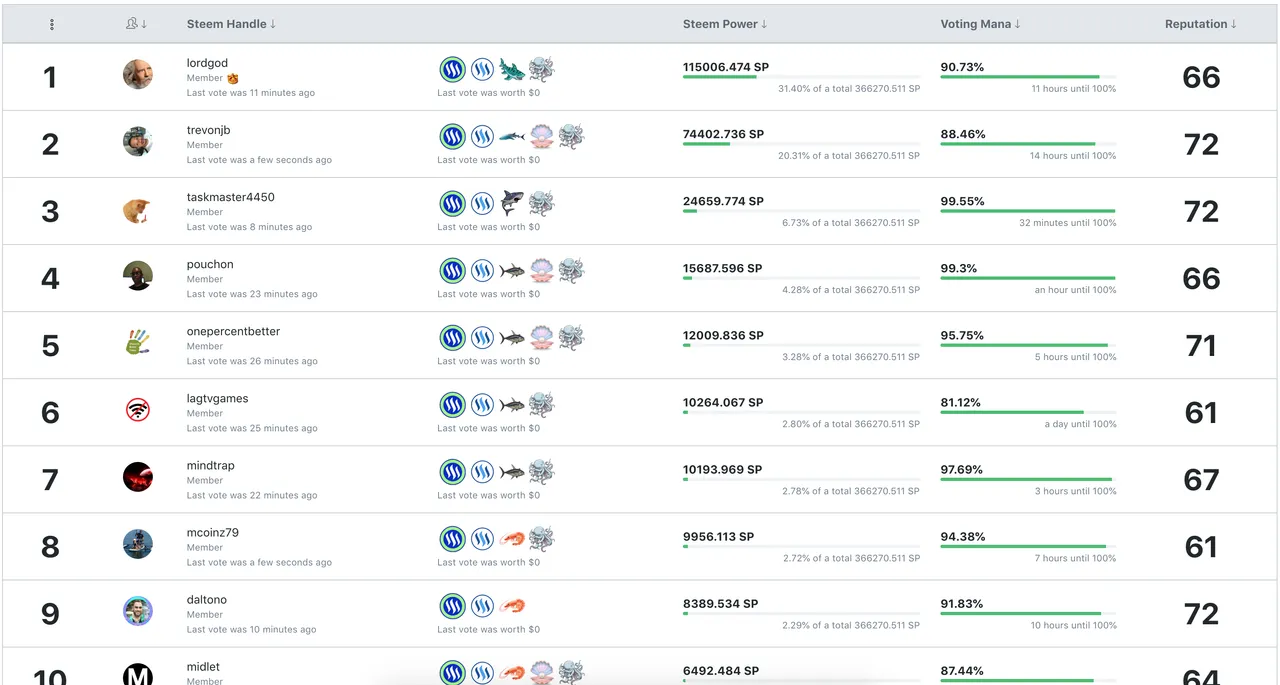
Task: Open the pouchon handle link
Action: (x=210, y=264)
